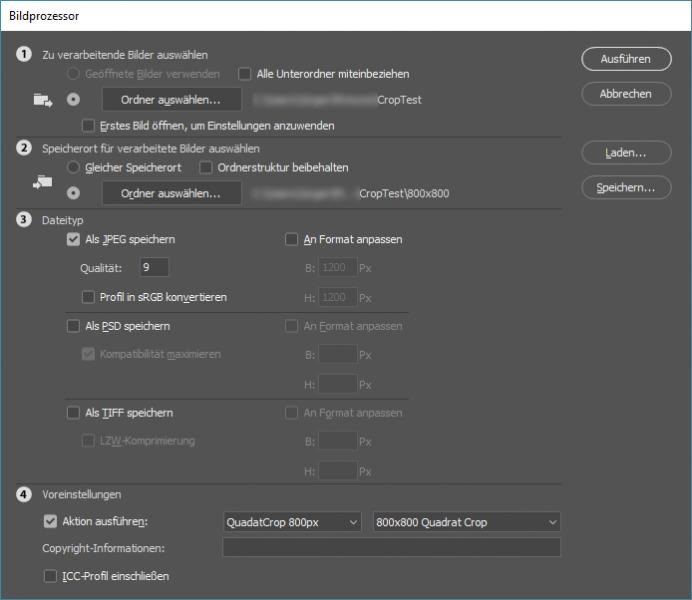The width and height of the screenshot is (692, 600).
Task: Click the destination folder icon in section 2
Action: [42, 182]
